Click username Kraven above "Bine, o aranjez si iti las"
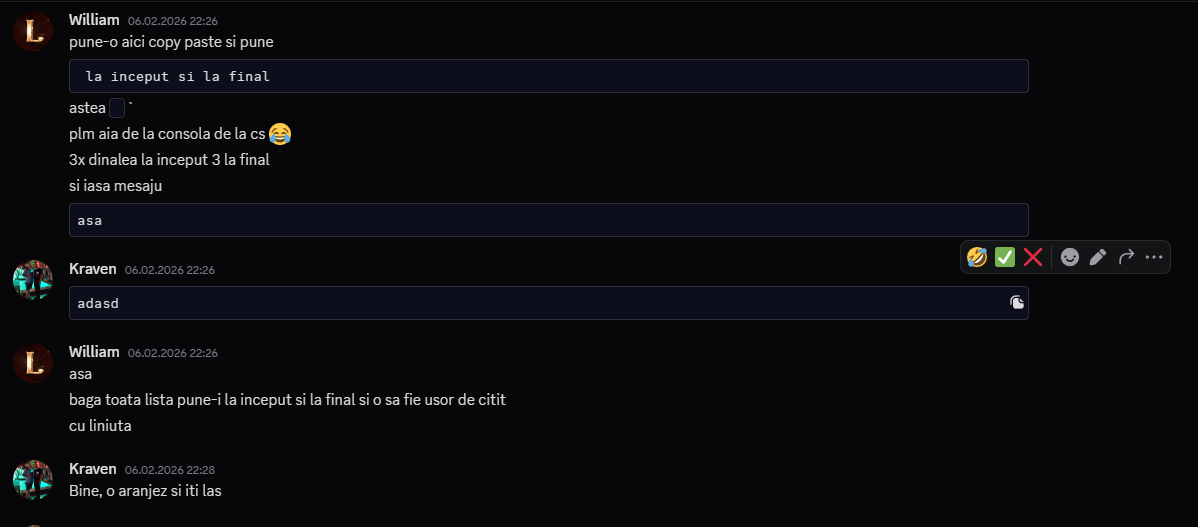The width and height of the screenshot is (1198, 527). tap(93, 469)
